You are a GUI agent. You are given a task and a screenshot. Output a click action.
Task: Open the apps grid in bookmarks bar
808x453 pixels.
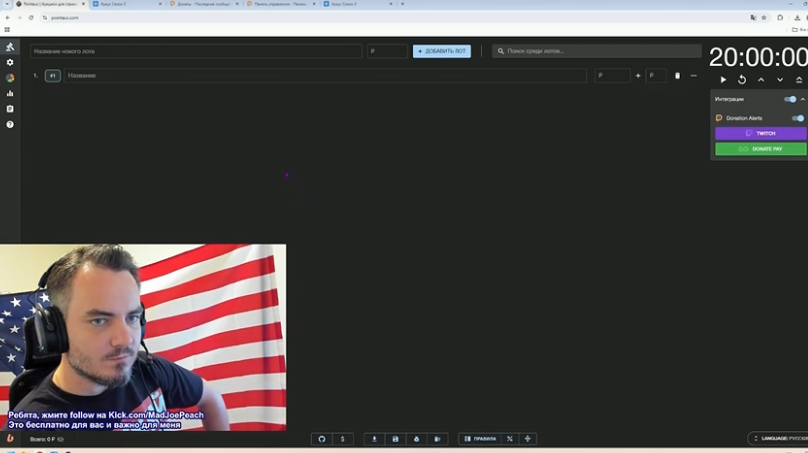7,30
